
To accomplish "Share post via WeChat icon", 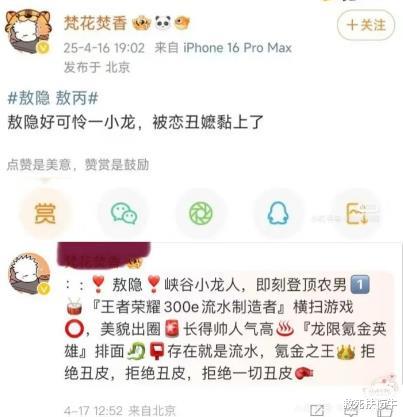I will point(124,214).
